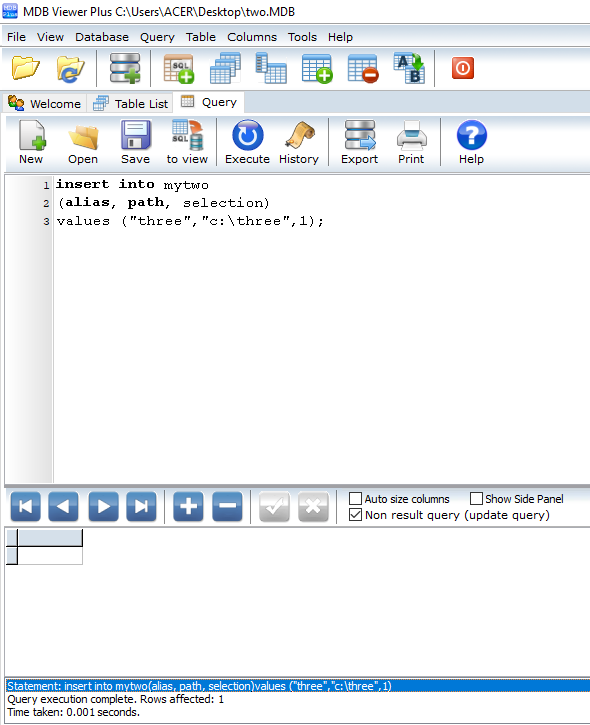Viewport: 590px width, 725px height.
Task: Click the red power exit icon
Action: [x=462, y=68]
